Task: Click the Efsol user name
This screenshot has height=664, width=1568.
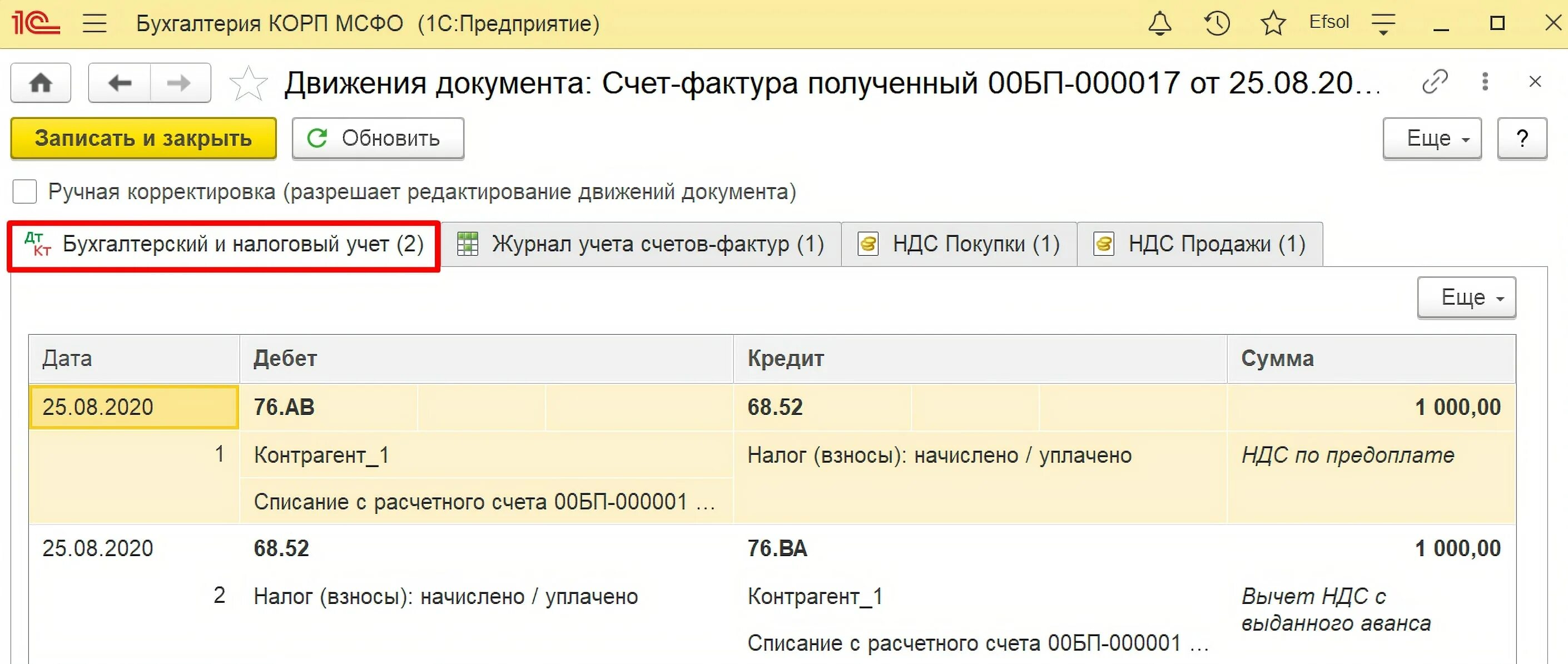Action: pos(1329,22)
